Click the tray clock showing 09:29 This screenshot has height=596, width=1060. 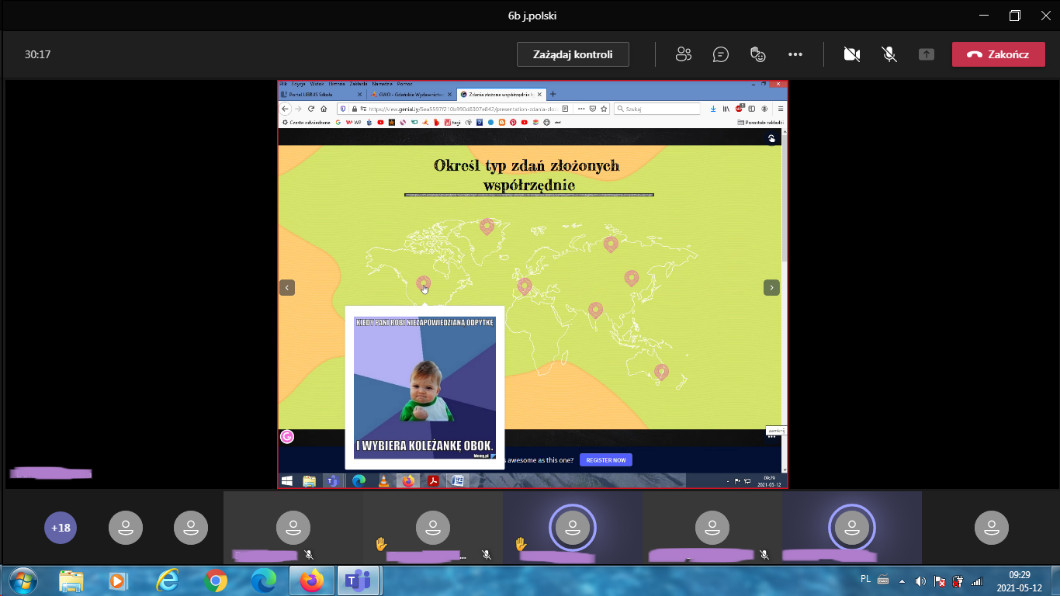click(1019, 581)
